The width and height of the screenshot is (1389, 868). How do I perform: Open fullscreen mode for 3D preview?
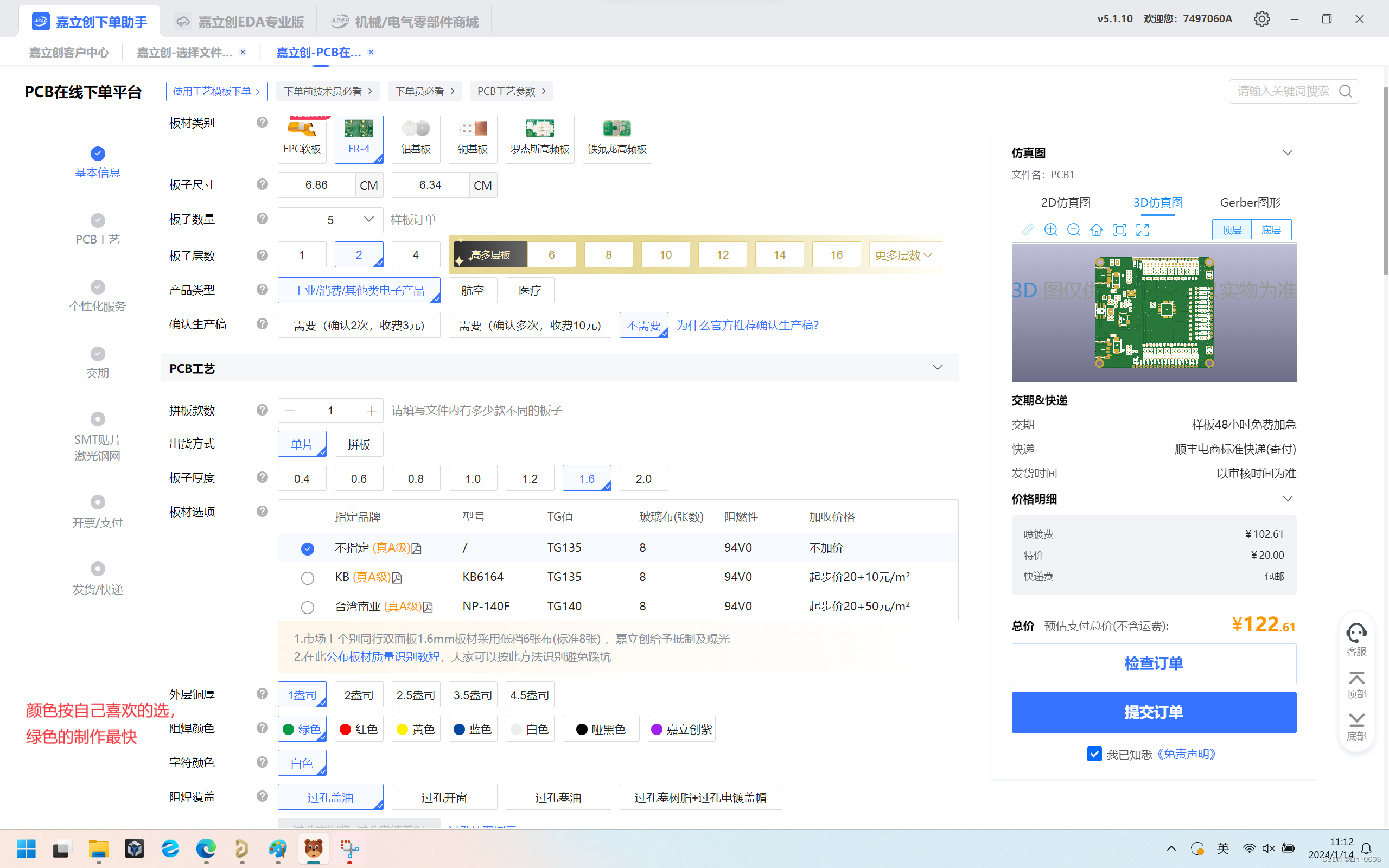pos(1142,229)
